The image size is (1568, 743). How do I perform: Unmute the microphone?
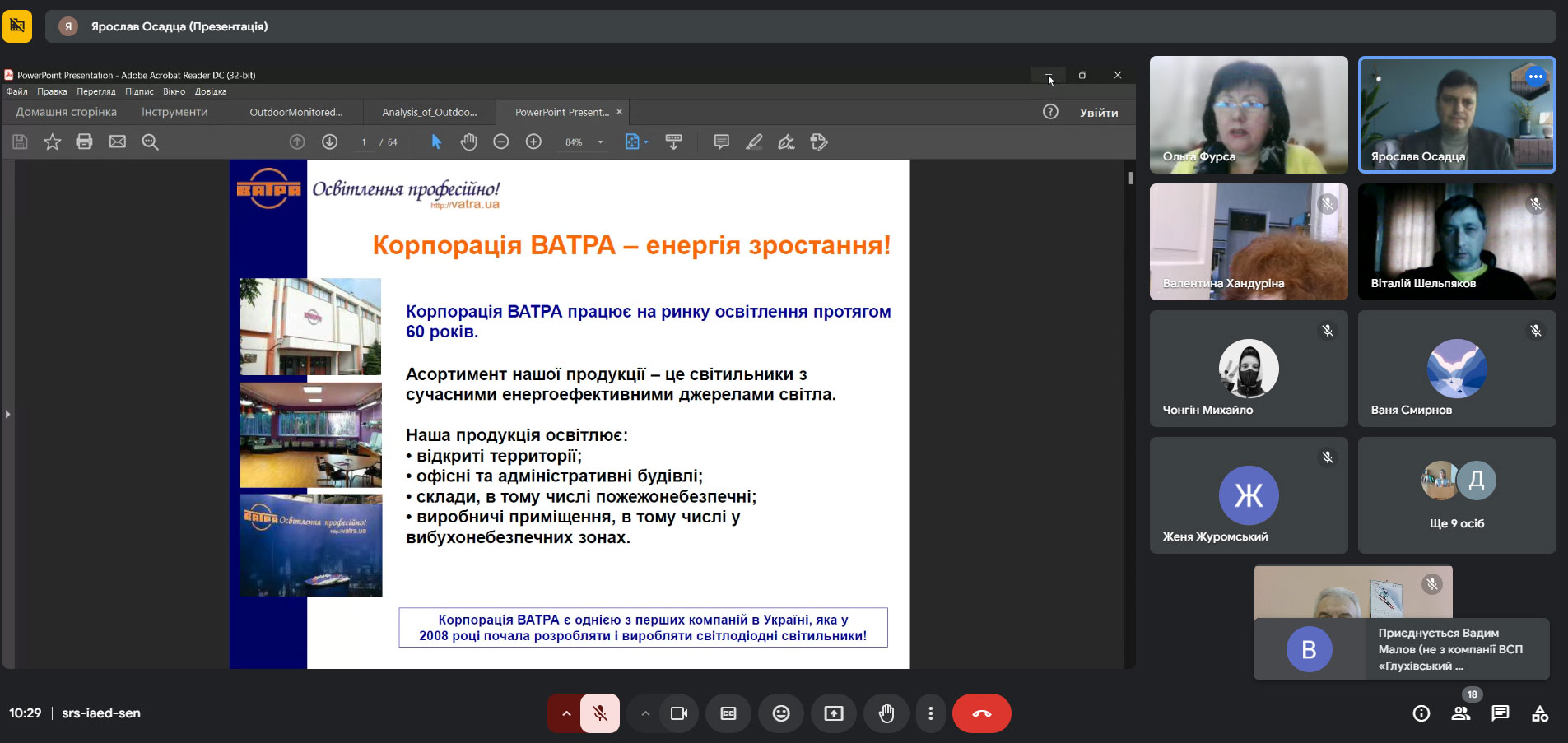[x=600, y=713]
